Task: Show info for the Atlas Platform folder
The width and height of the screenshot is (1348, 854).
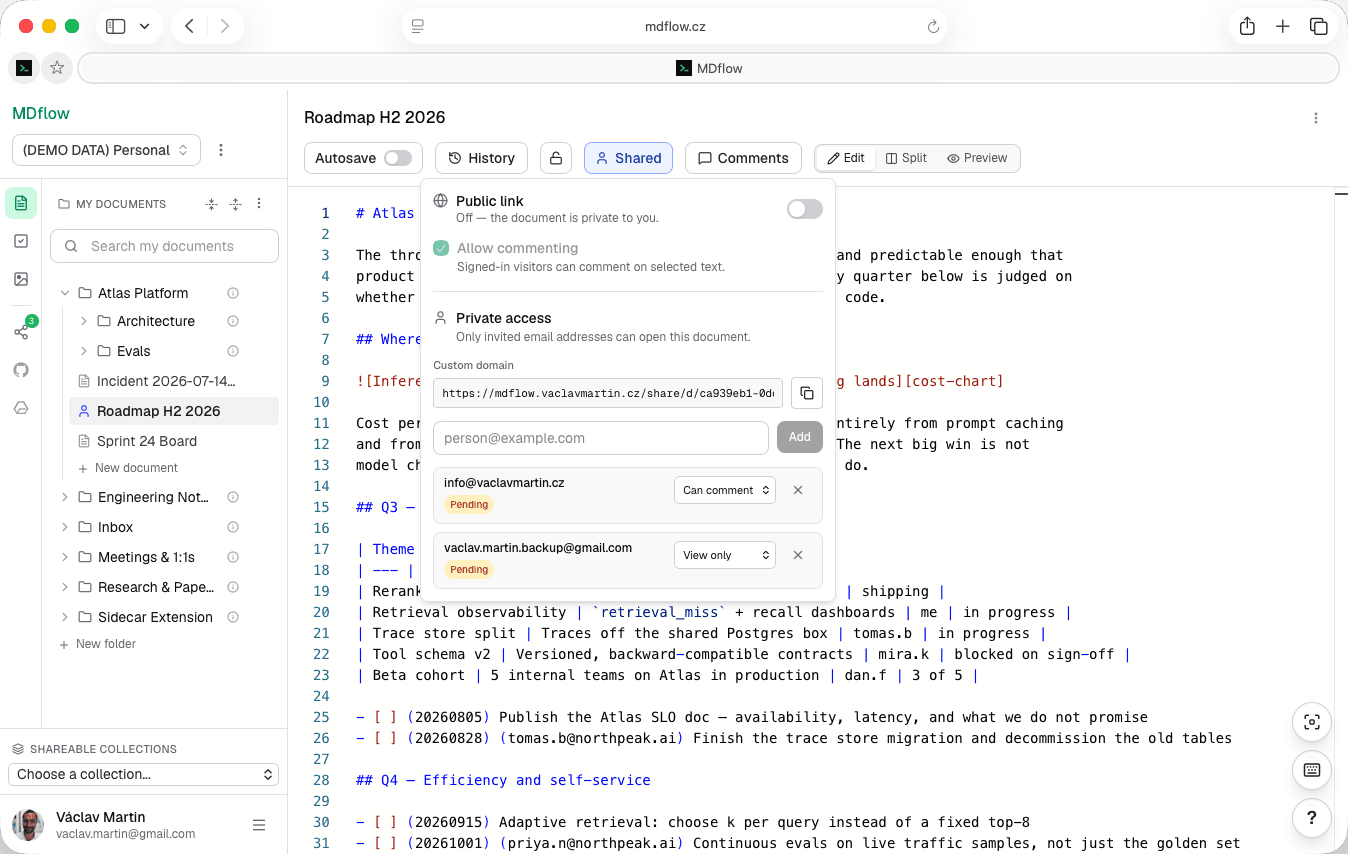Action: click(x=233, y=293)
